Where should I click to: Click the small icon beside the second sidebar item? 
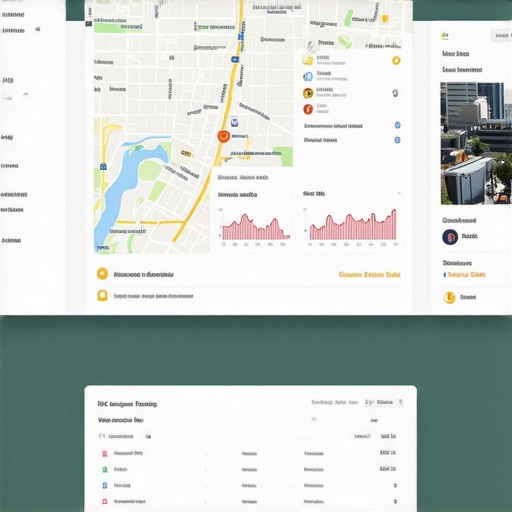coord(38,29)
